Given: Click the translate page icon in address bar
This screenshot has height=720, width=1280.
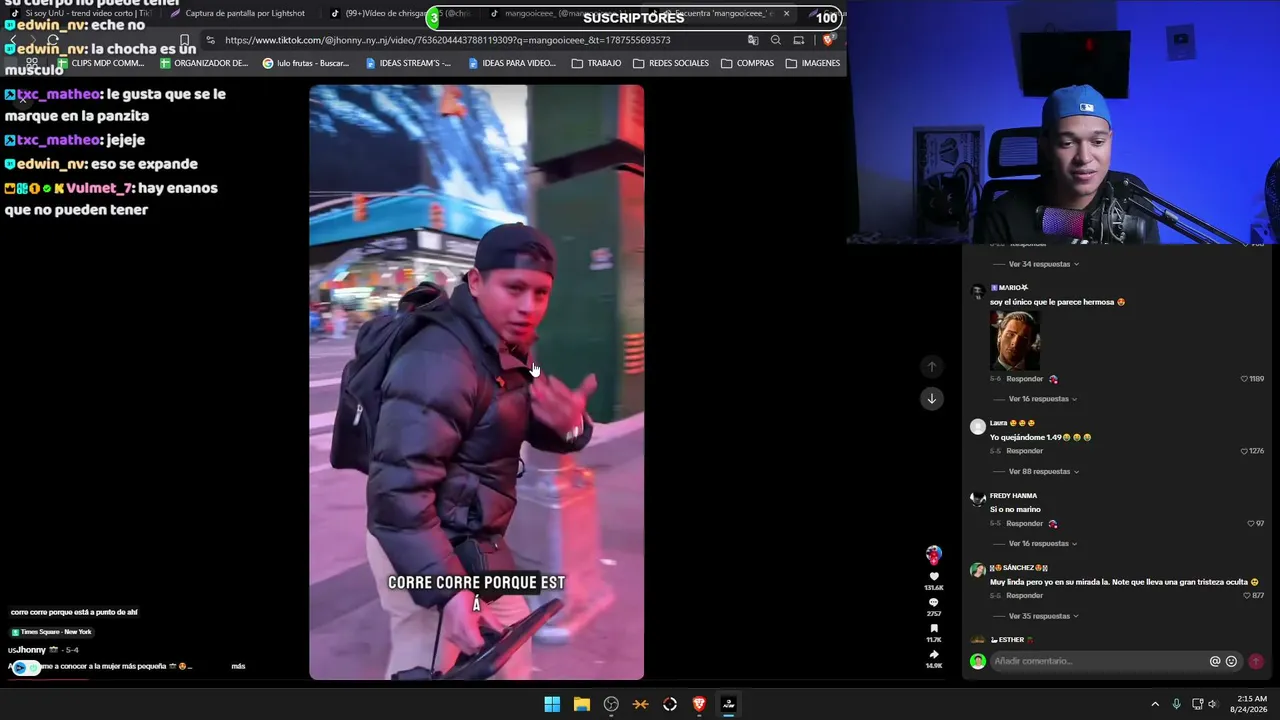Looking at the screenshot, I should [753, 40].
